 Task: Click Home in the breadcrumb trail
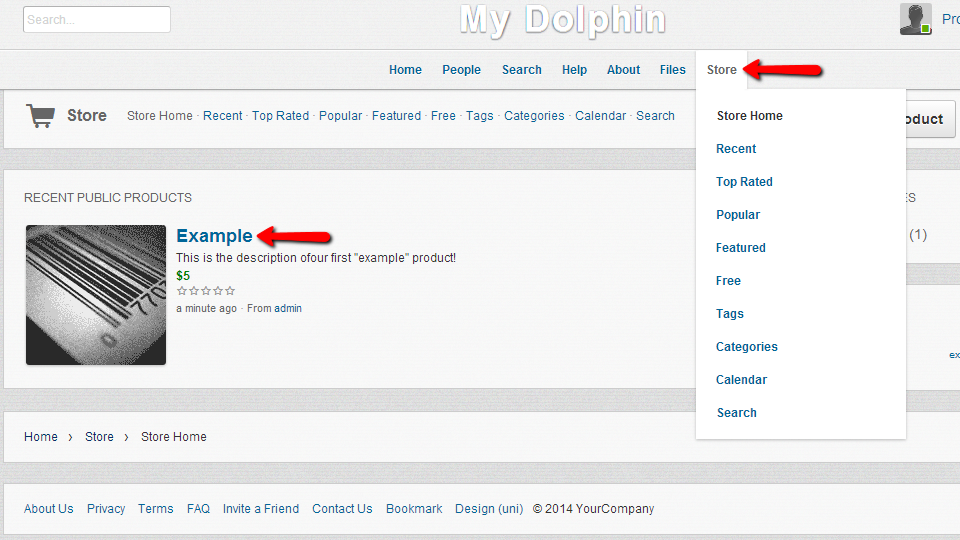[x=41, y=437]
